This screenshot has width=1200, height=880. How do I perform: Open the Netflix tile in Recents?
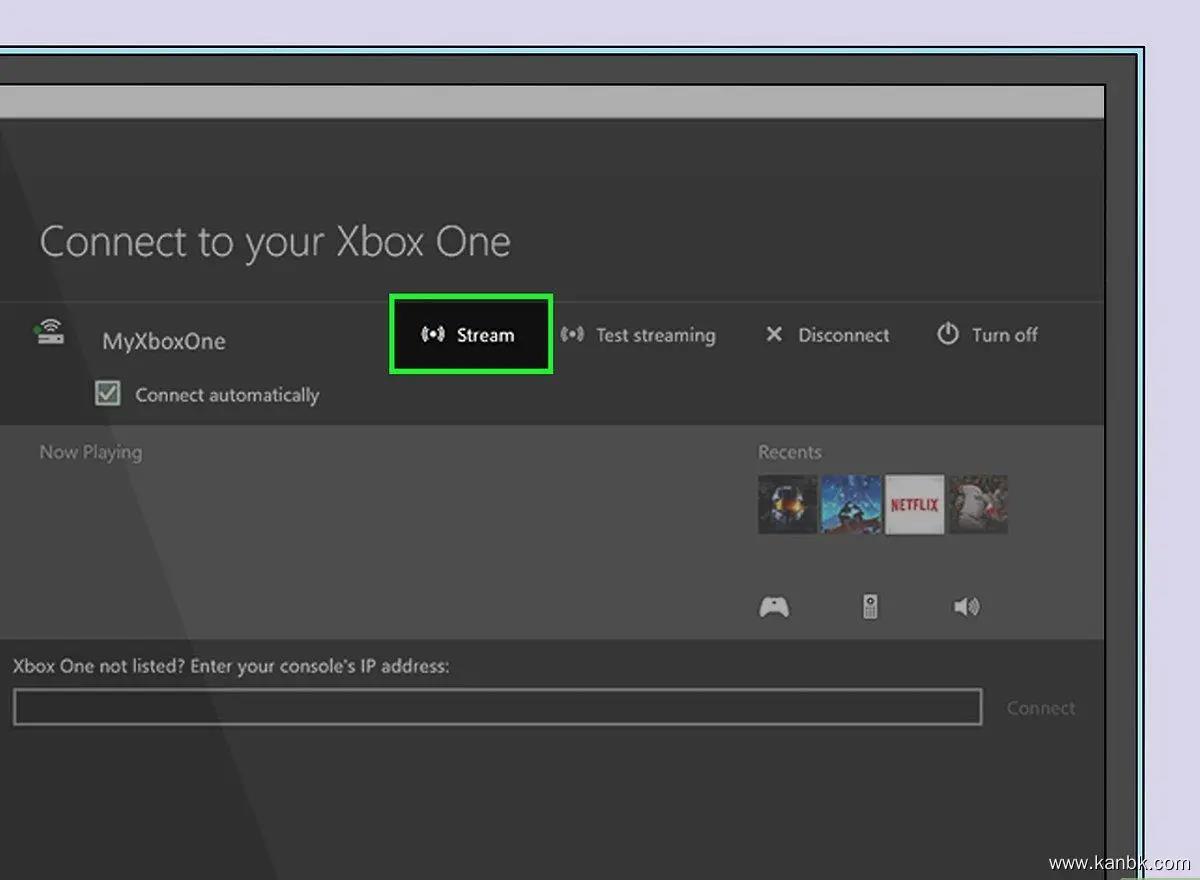tap(914, 504)
